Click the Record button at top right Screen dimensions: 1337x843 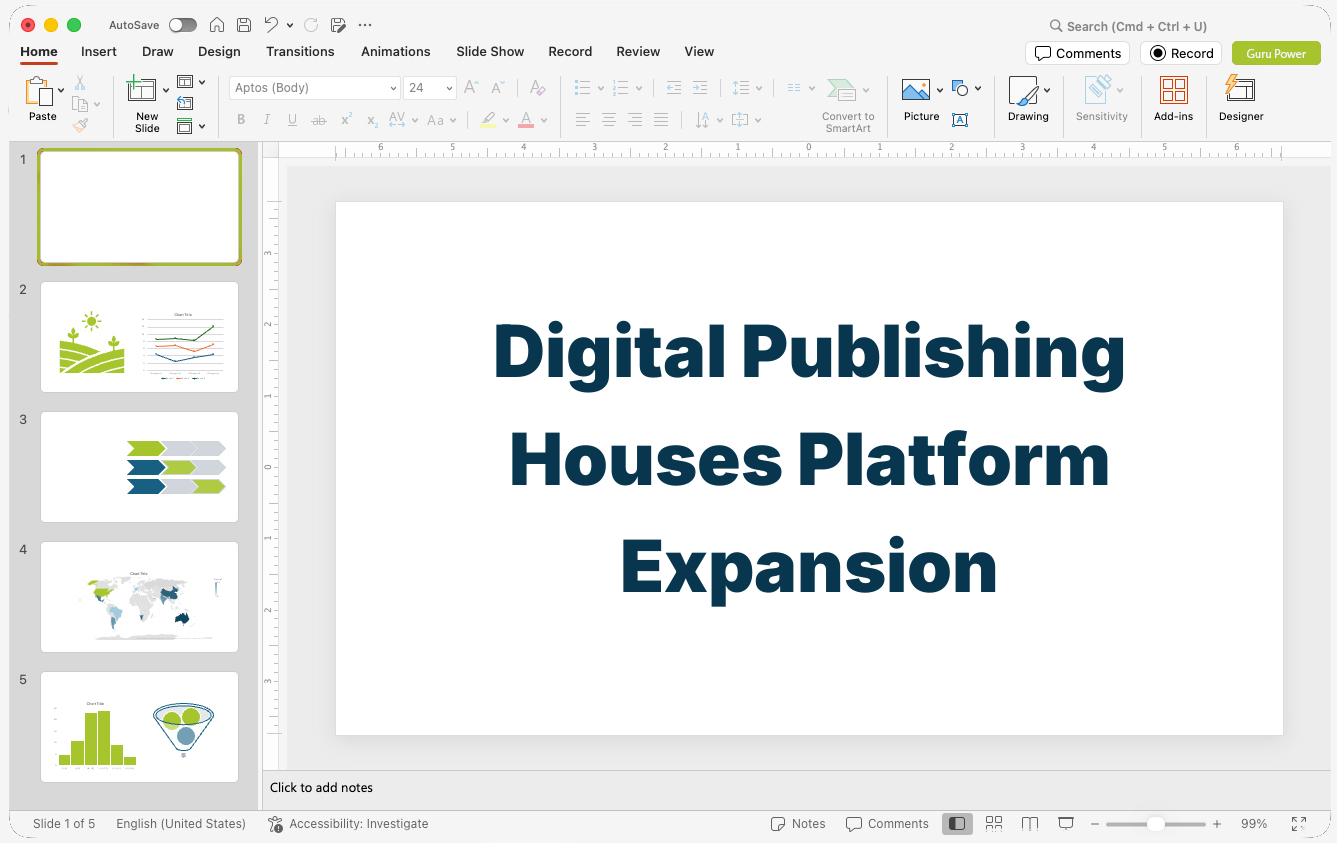click(1181, 53)
